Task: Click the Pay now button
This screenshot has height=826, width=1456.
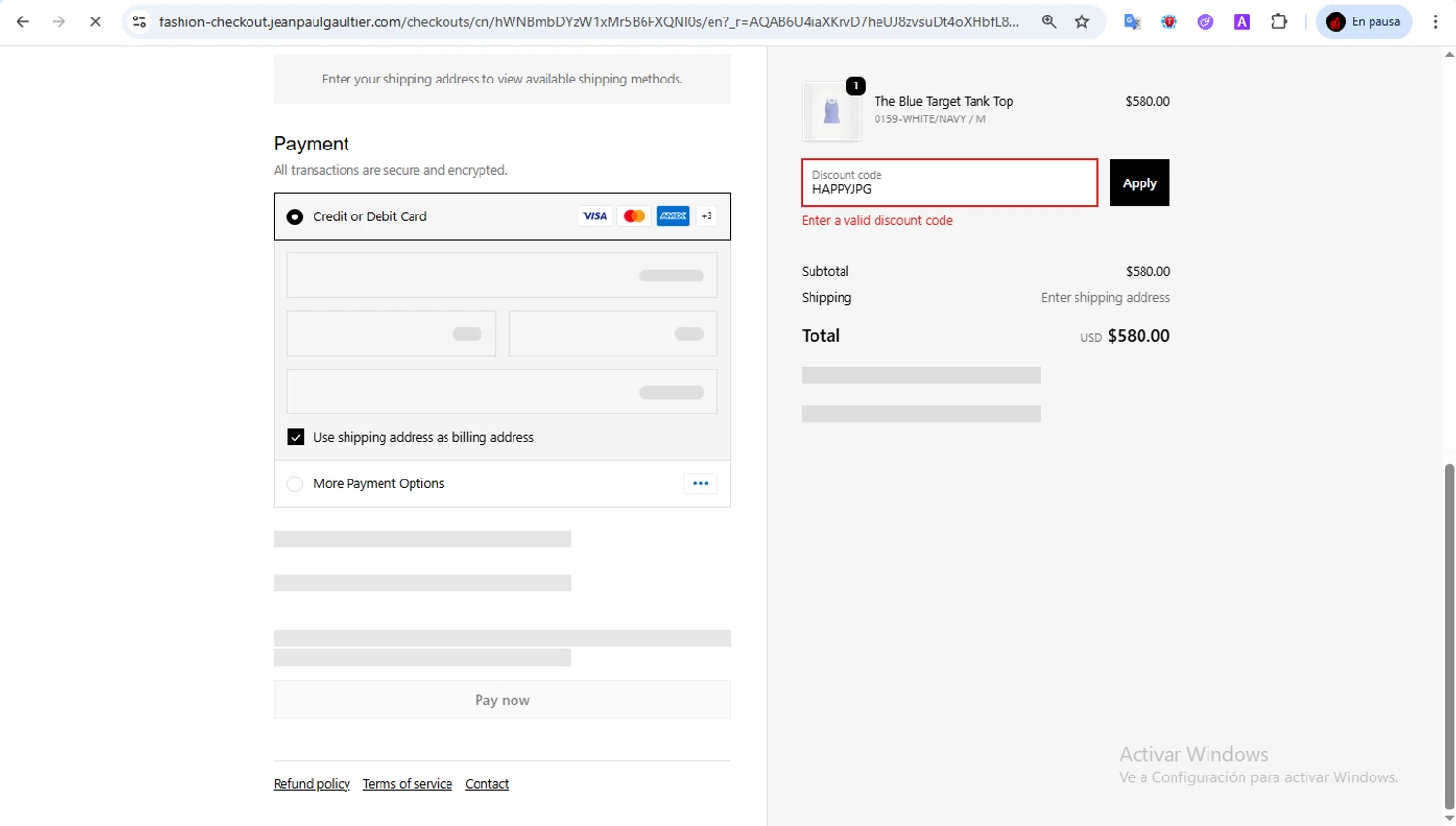Action: (502, 700)
